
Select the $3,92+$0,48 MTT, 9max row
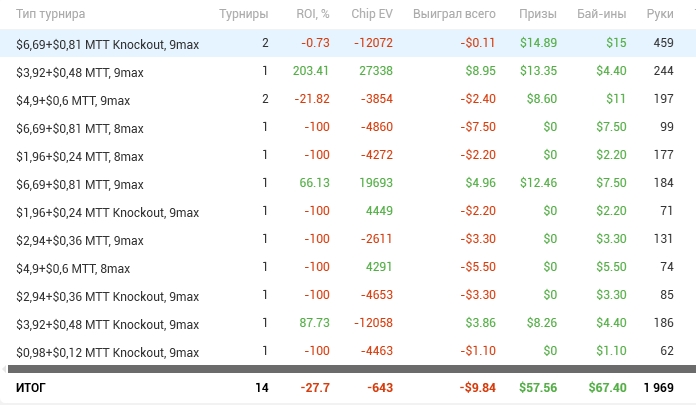(x=81, y=71)
